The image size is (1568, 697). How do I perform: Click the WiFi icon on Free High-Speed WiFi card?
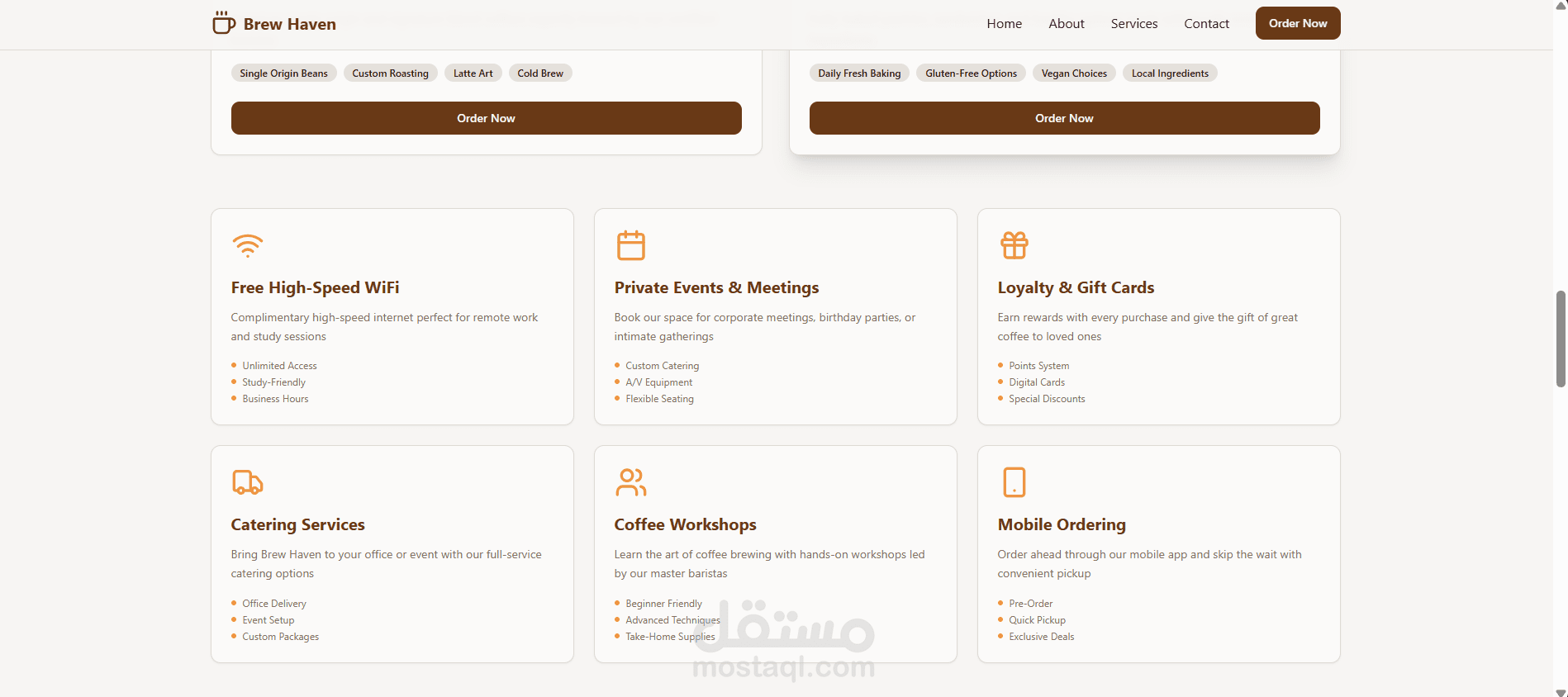point(247,245)
